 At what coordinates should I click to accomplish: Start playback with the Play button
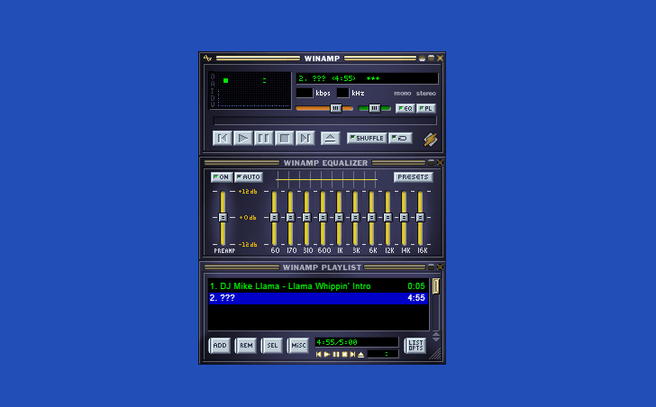pyautogui.click(x=243, y=138)
